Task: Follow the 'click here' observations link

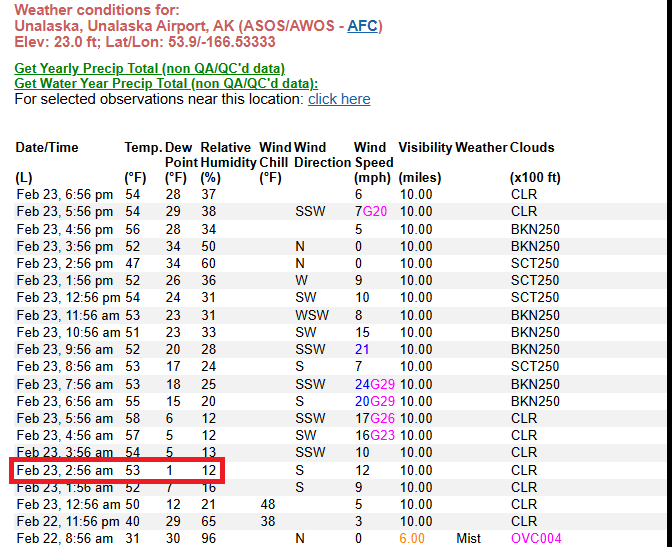Action: [x=339, y=99]
